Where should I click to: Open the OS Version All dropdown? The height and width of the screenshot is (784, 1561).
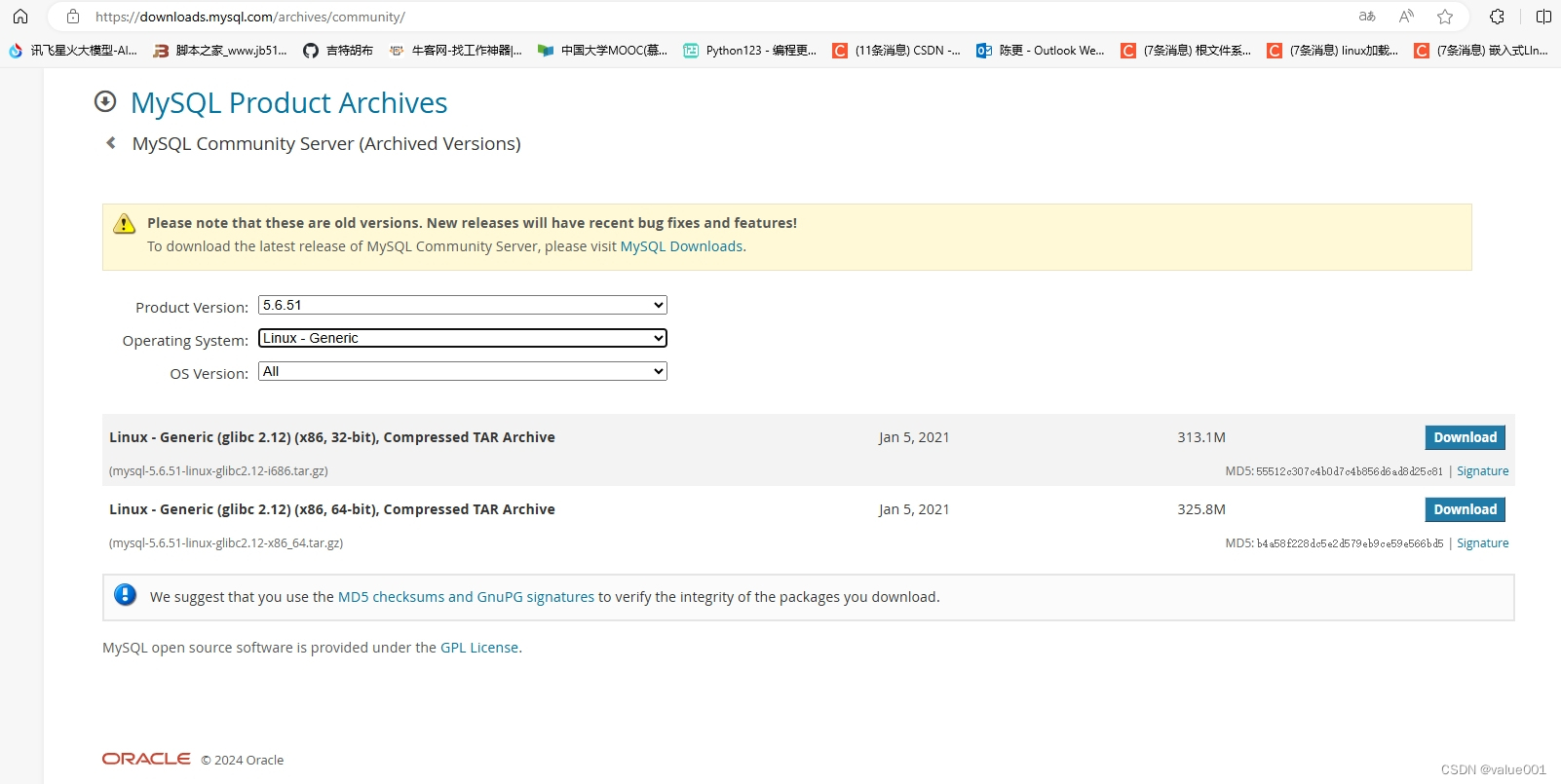463,371
